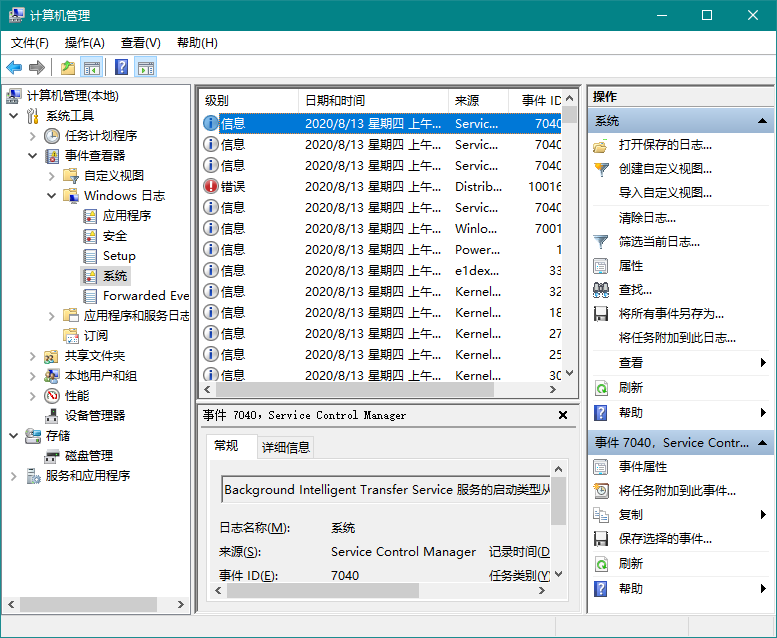Select 磁盘管理 in the tree
777x638 pixels.
[89, 455]
